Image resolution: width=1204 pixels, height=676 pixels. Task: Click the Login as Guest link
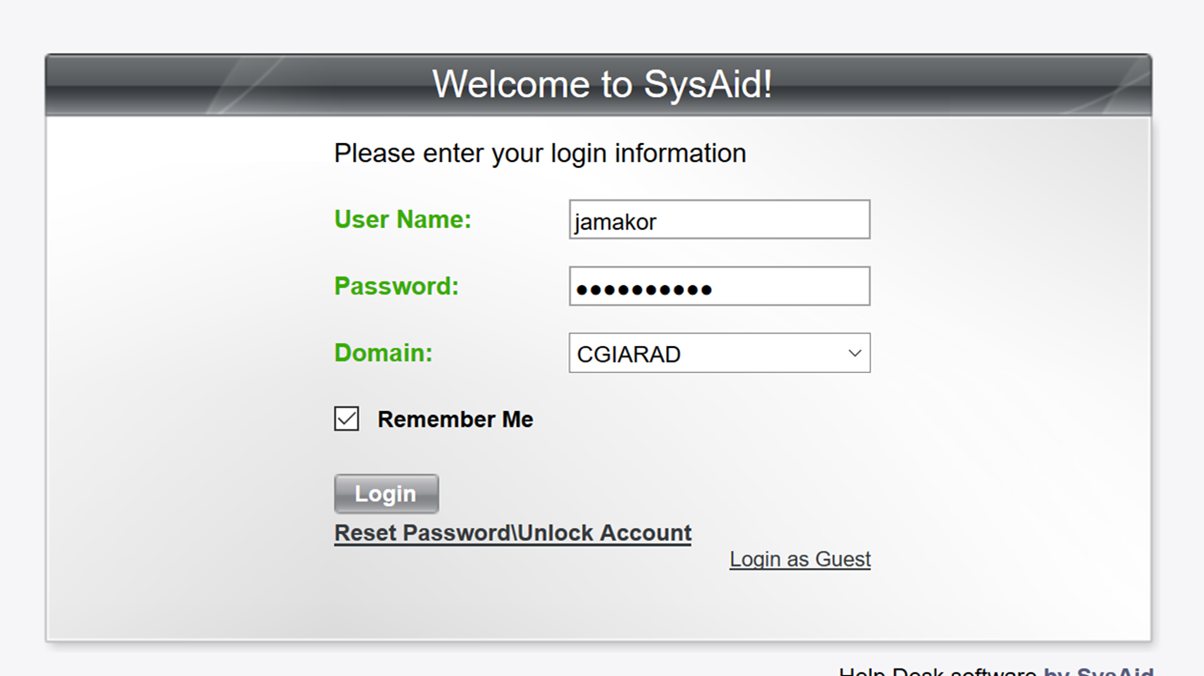799,559
